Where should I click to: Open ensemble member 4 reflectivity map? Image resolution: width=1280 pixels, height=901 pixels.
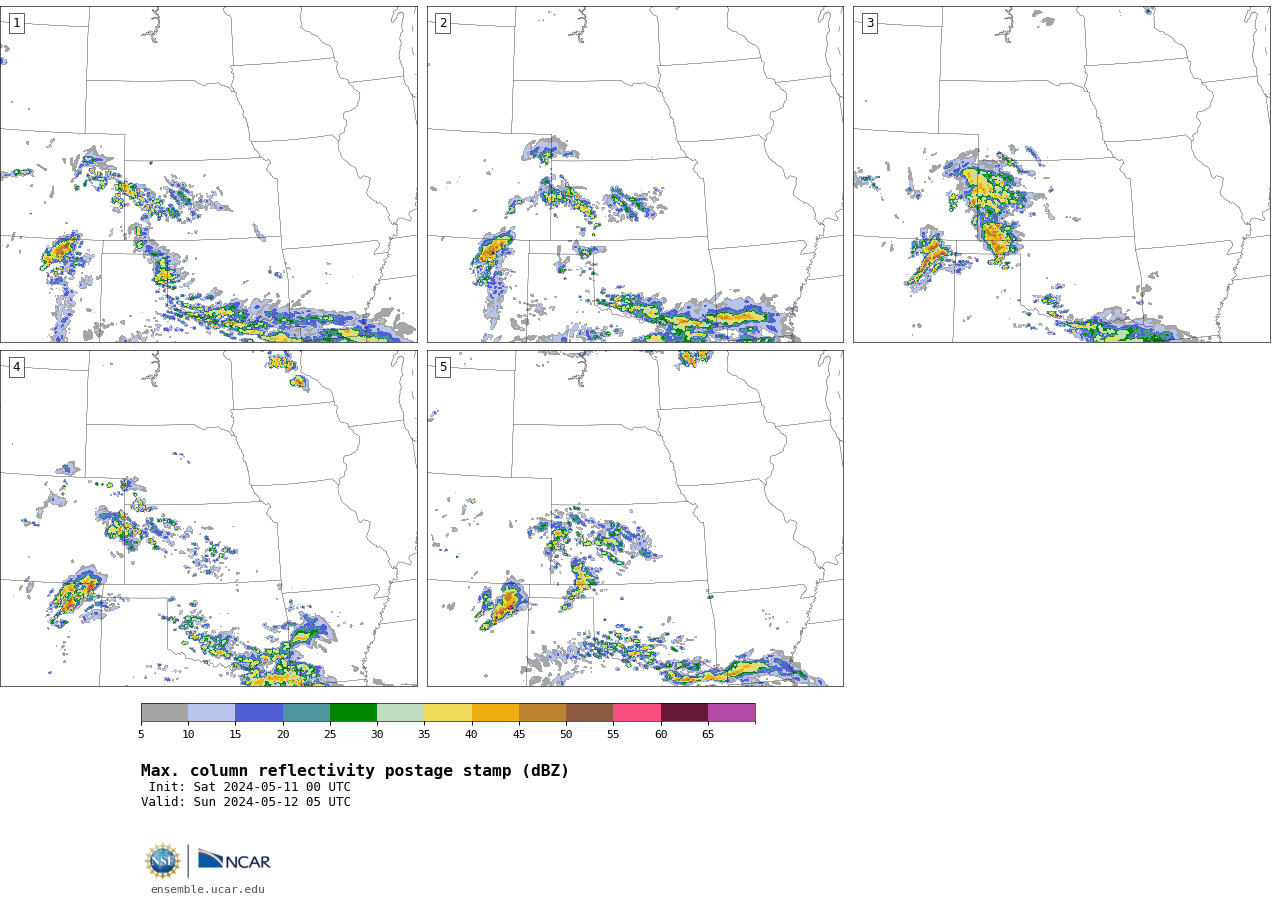(208, 518)
